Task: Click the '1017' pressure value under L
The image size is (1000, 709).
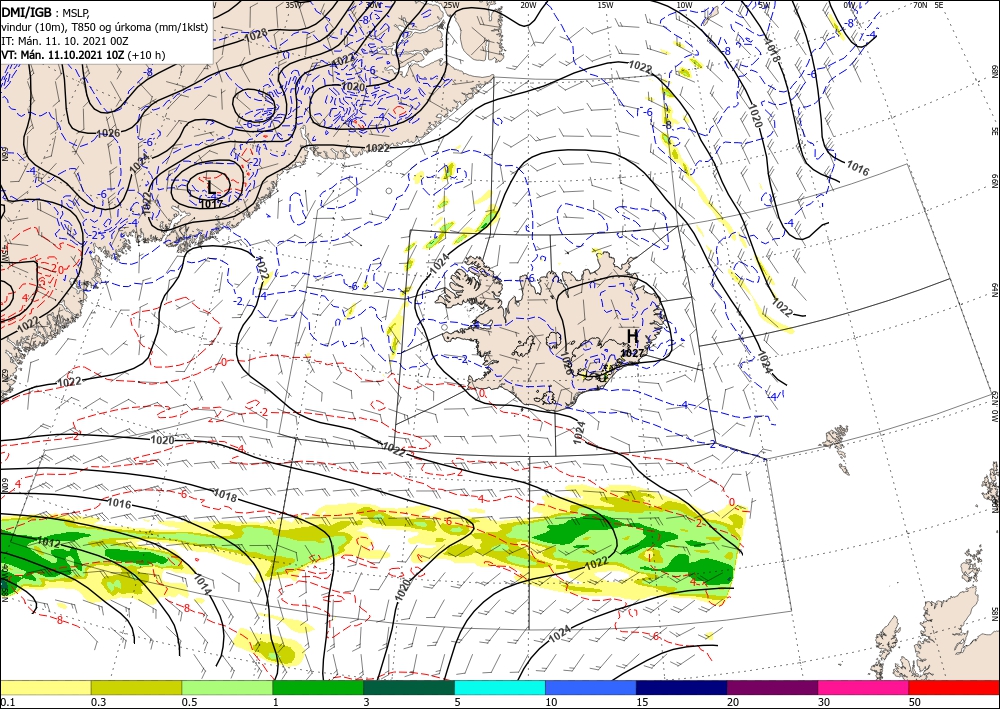Action: tap(211, 204)
